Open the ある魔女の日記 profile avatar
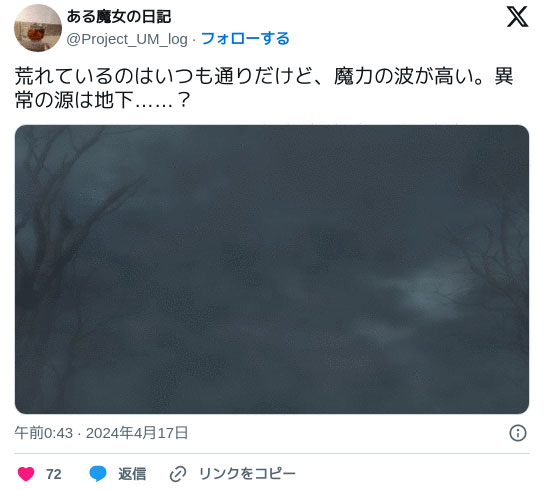 [38, 28]
